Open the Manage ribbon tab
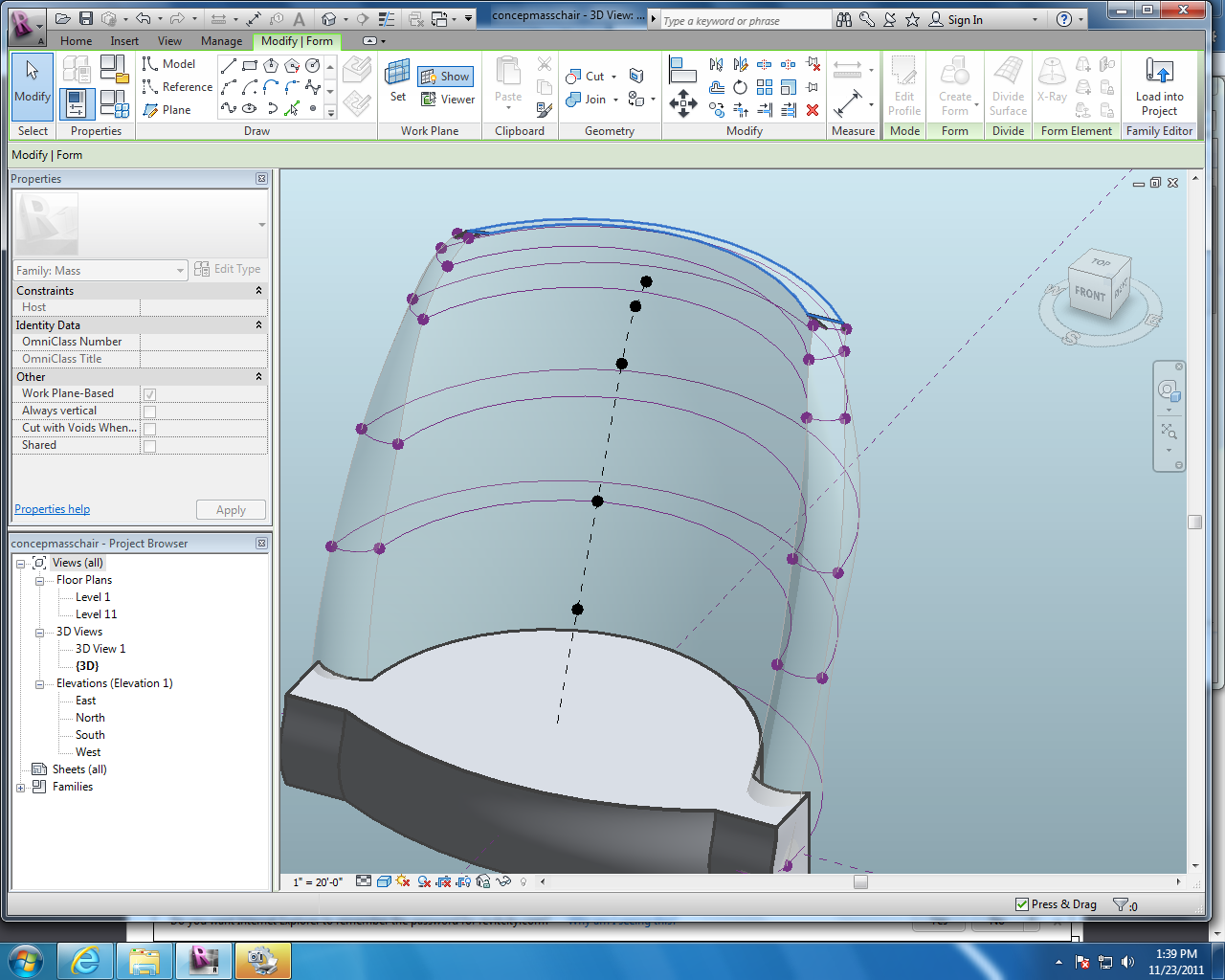The width and height of the screenshot is (1225, 980). click(221, 41)
